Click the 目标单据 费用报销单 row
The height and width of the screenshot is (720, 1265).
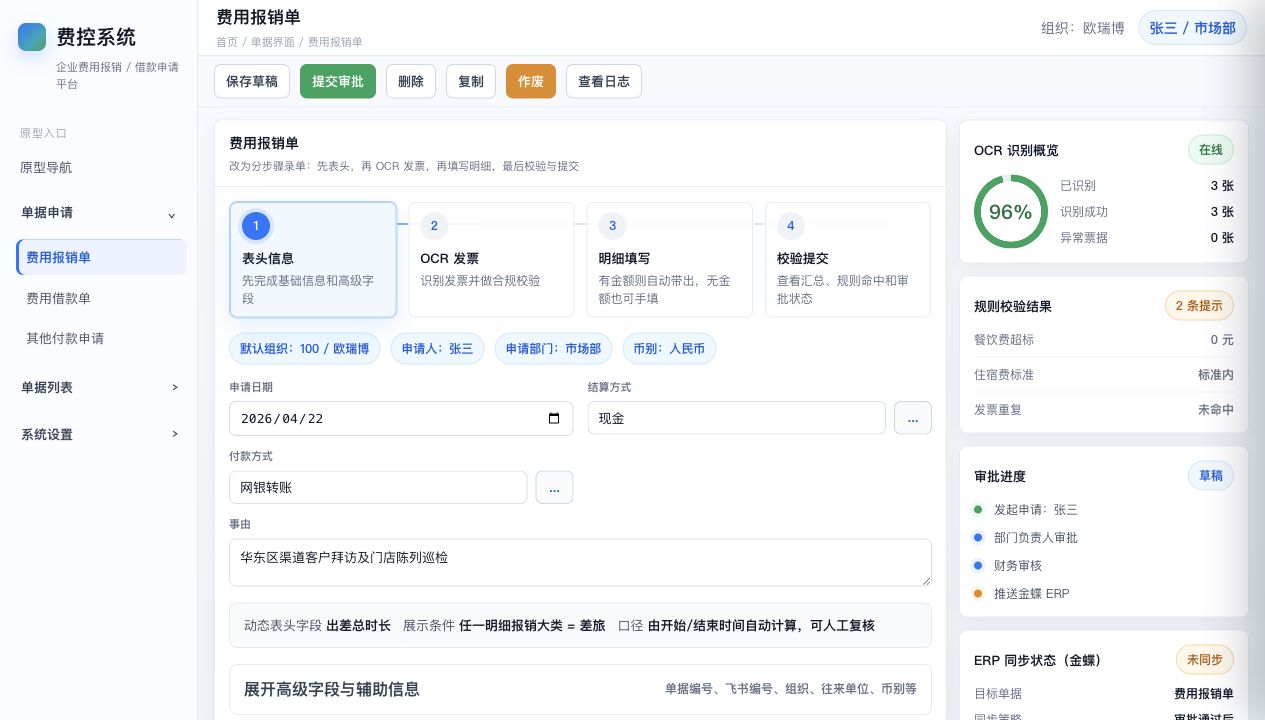[1104, 693]
